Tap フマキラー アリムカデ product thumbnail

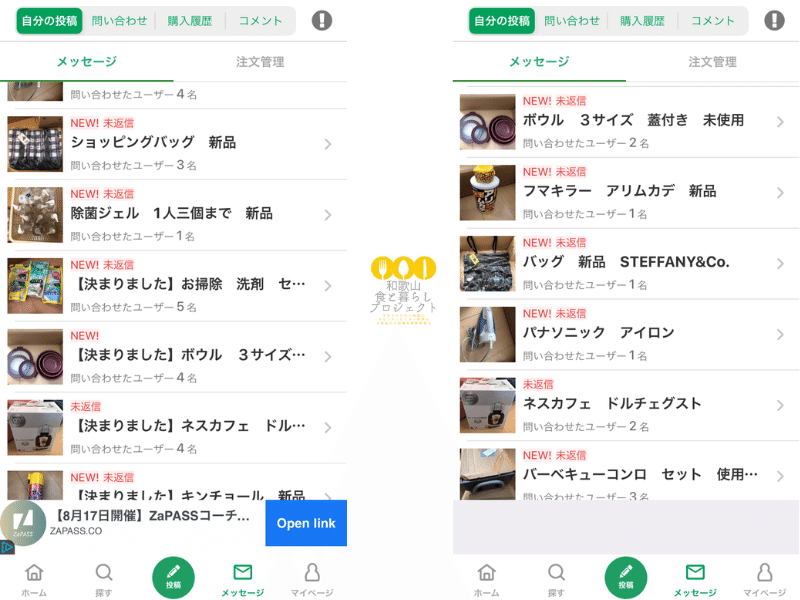coord(487,192)
